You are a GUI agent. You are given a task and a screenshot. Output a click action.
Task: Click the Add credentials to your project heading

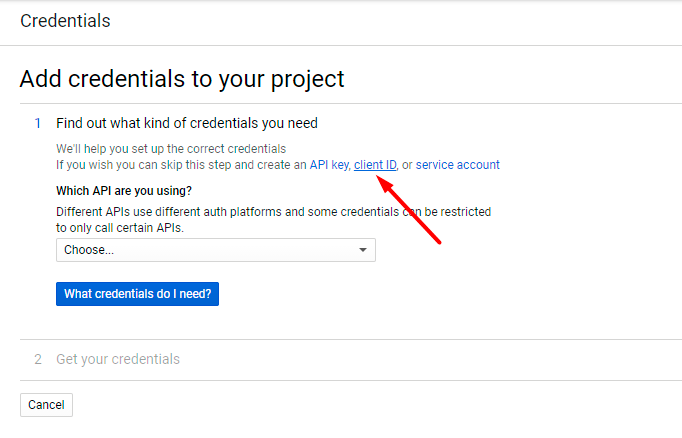(181, 79)
